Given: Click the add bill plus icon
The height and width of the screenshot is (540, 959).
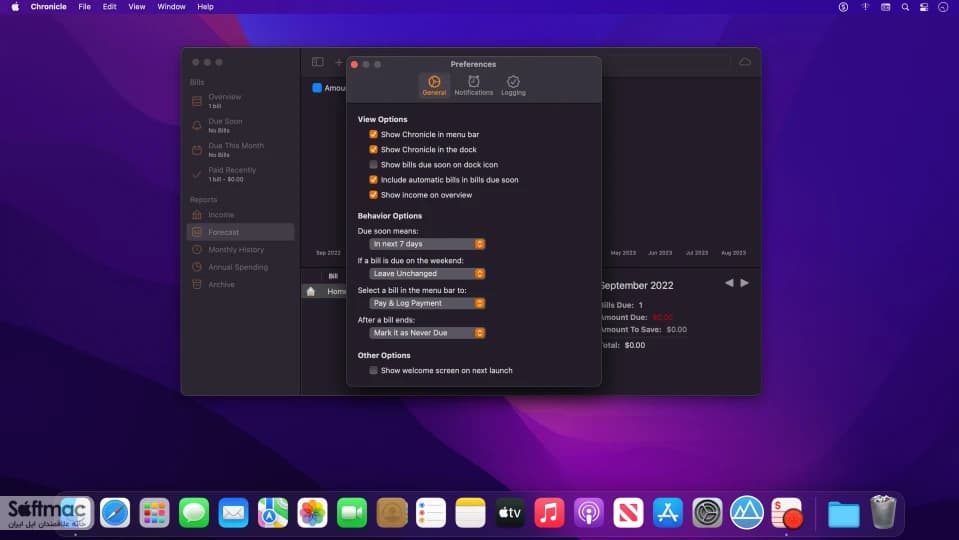Looking at the screenshot, I should [x=338, y=62].
